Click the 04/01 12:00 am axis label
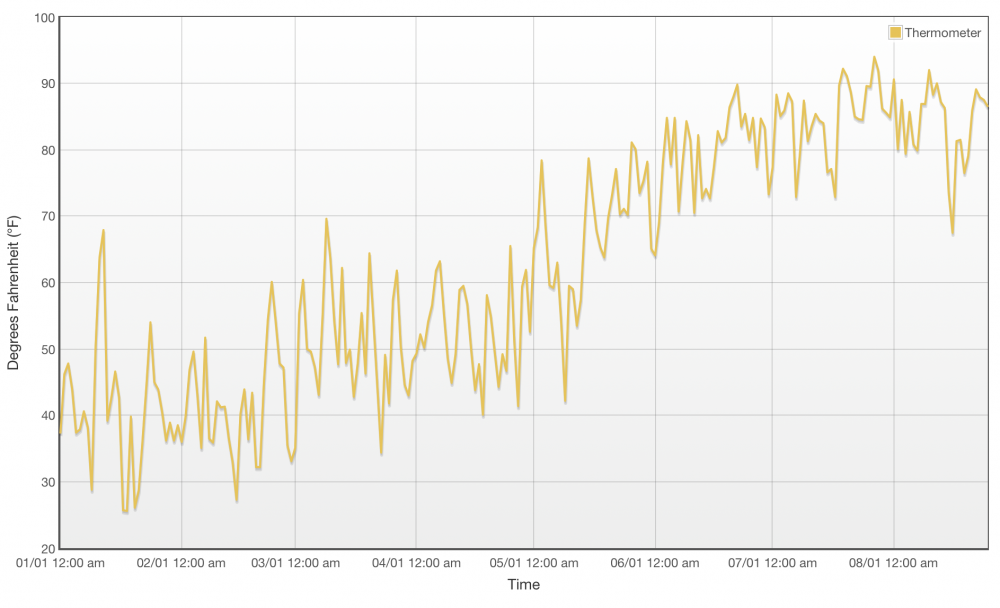1000x608 pixels. coord(416,563)
